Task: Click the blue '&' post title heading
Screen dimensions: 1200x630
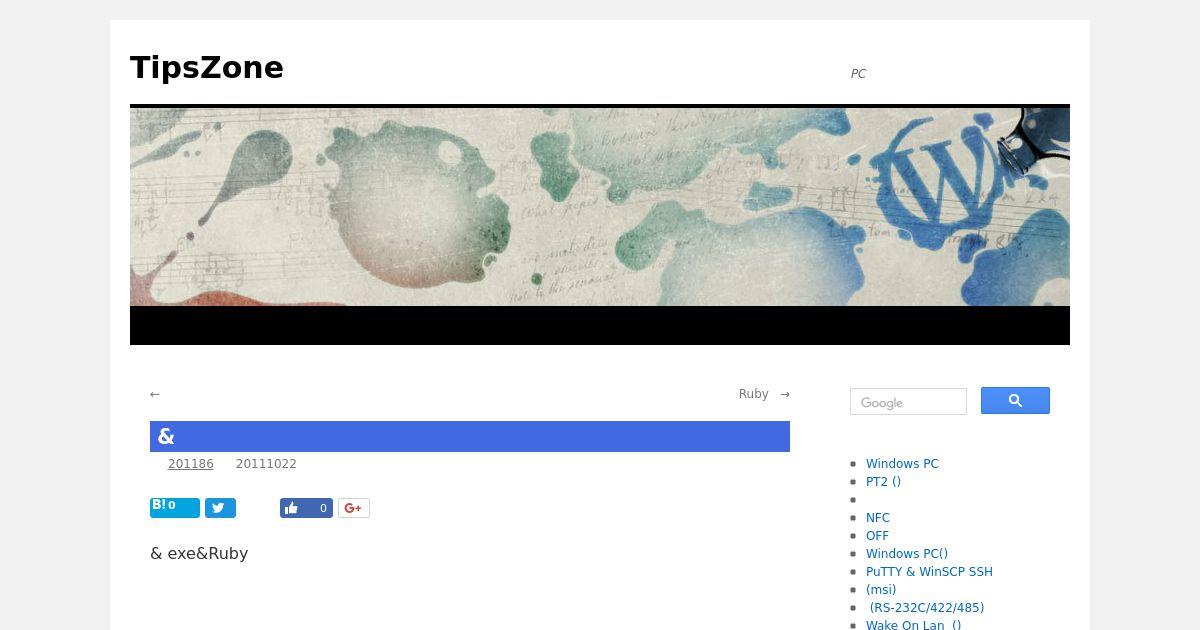Action: 470,436
